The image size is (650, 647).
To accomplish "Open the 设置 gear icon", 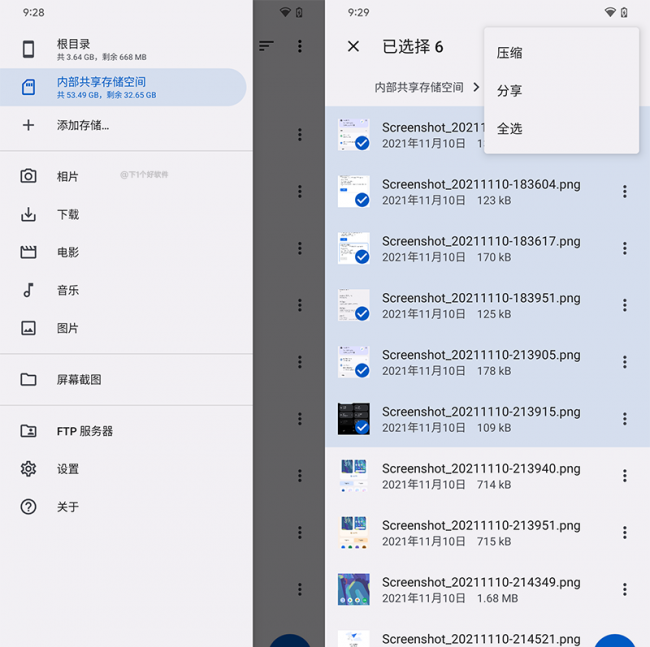I will coord(28,469).
